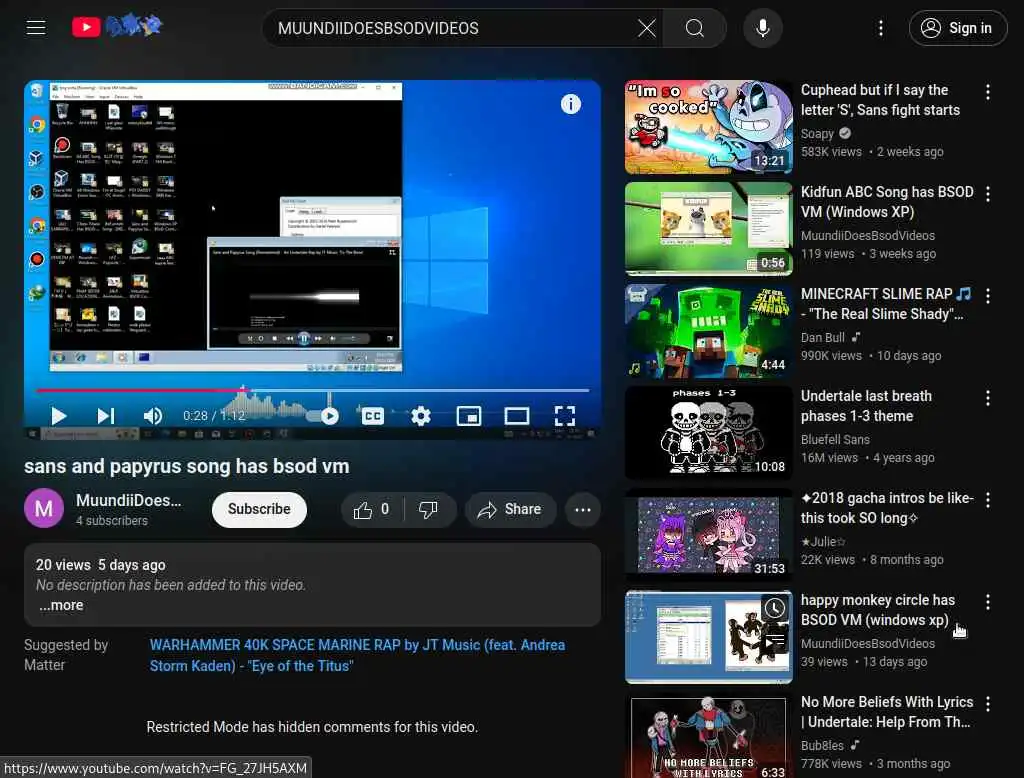This screenshot has height=778, width=1024.
Task: Toggle the autoplay switch
Action: pyautogui.click(x=323, y=416)
